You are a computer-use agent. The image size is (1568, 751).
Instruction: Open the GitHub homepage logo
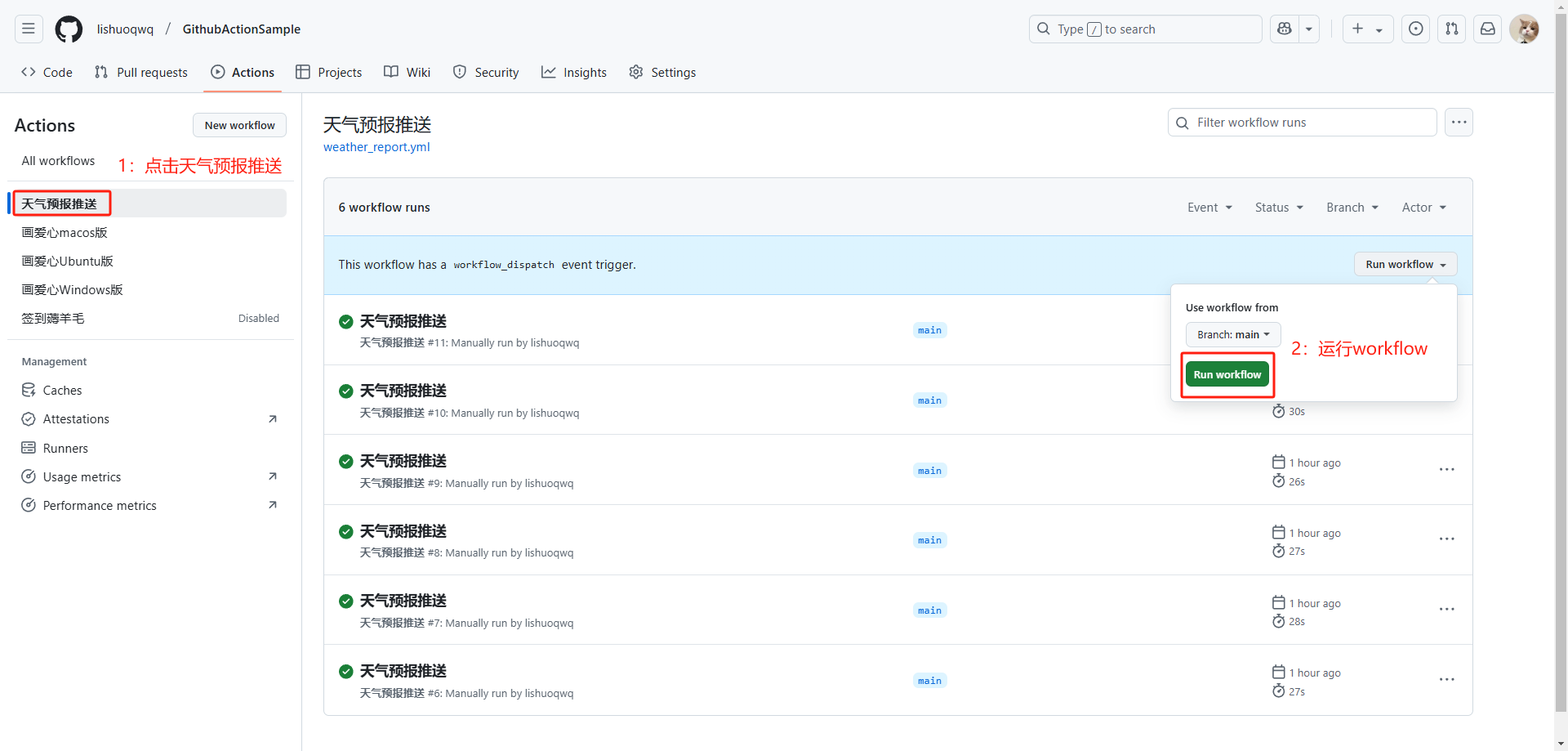[69, 29]
